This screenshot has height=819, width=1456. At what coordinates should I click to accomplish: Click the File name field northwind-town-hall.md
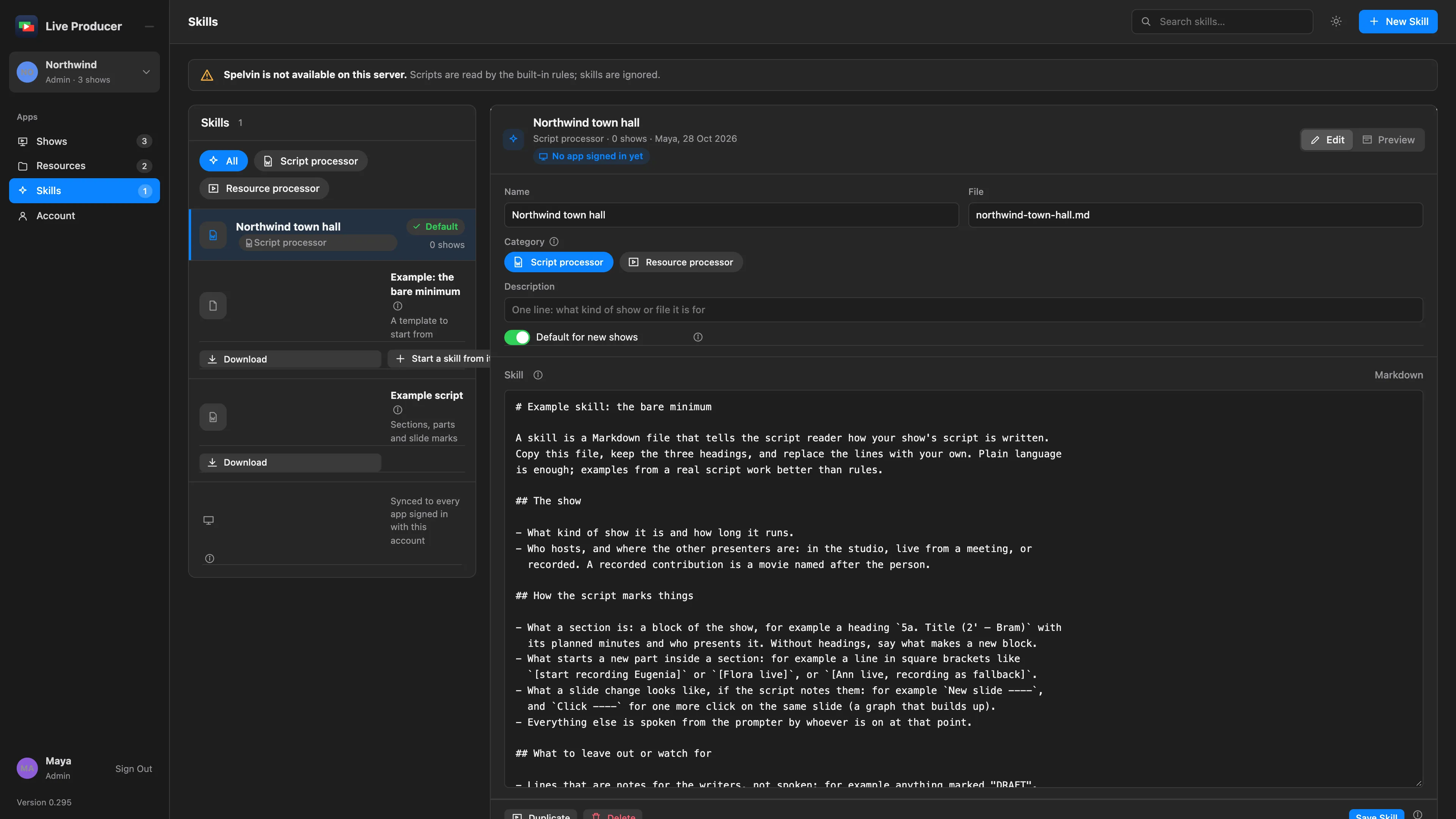1196,215
